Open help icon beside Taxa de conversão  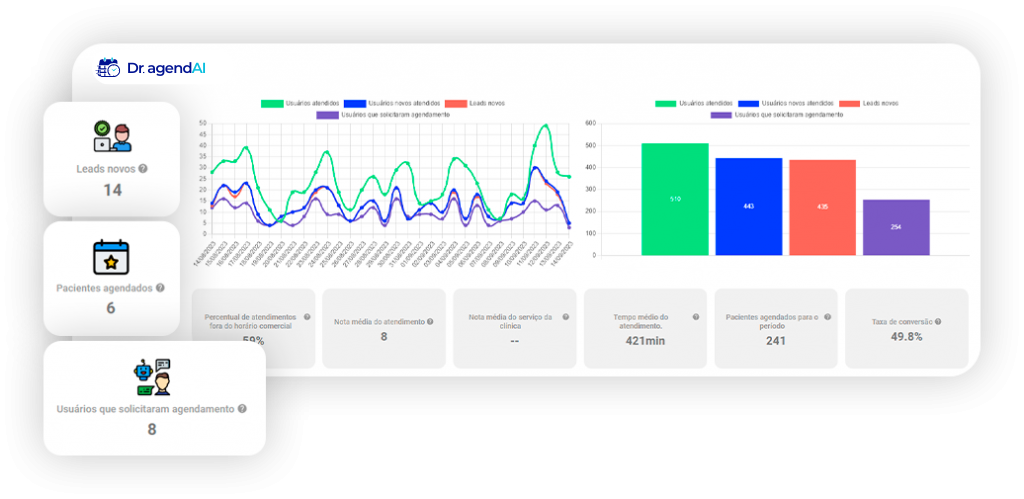[x=938, y=321]
